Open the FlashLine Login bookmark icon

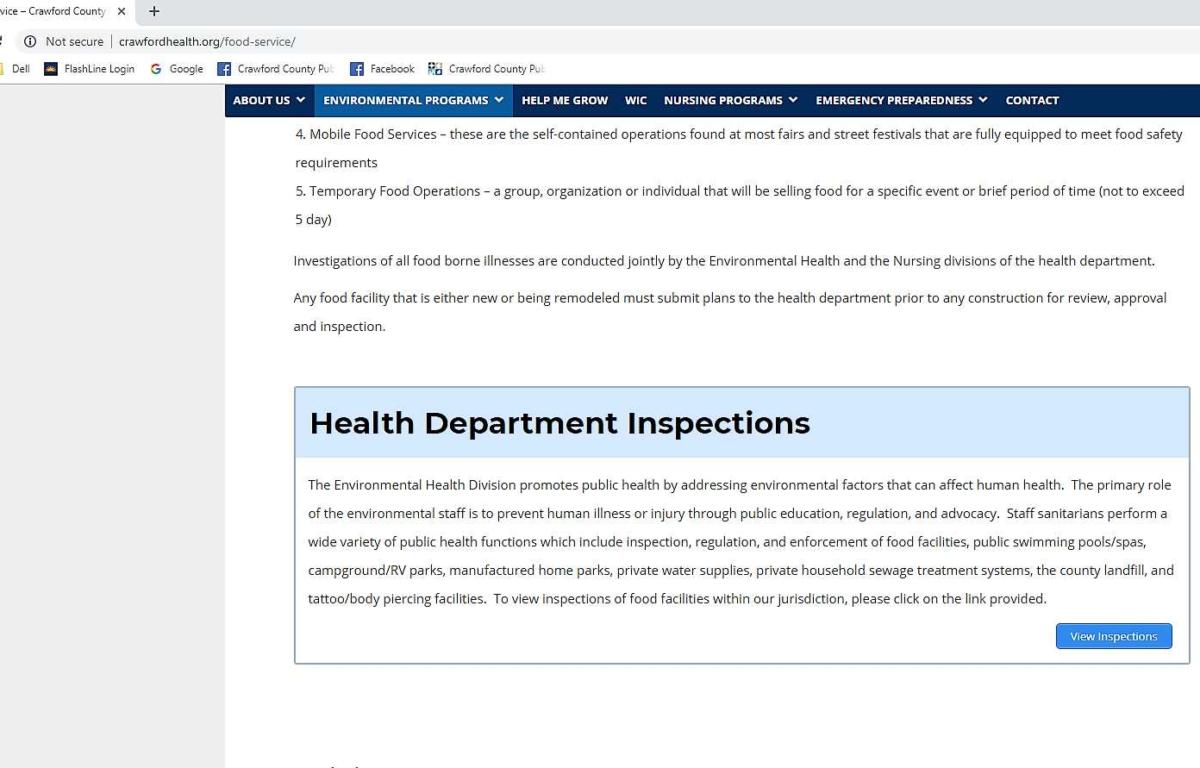[x=51, y=69]
